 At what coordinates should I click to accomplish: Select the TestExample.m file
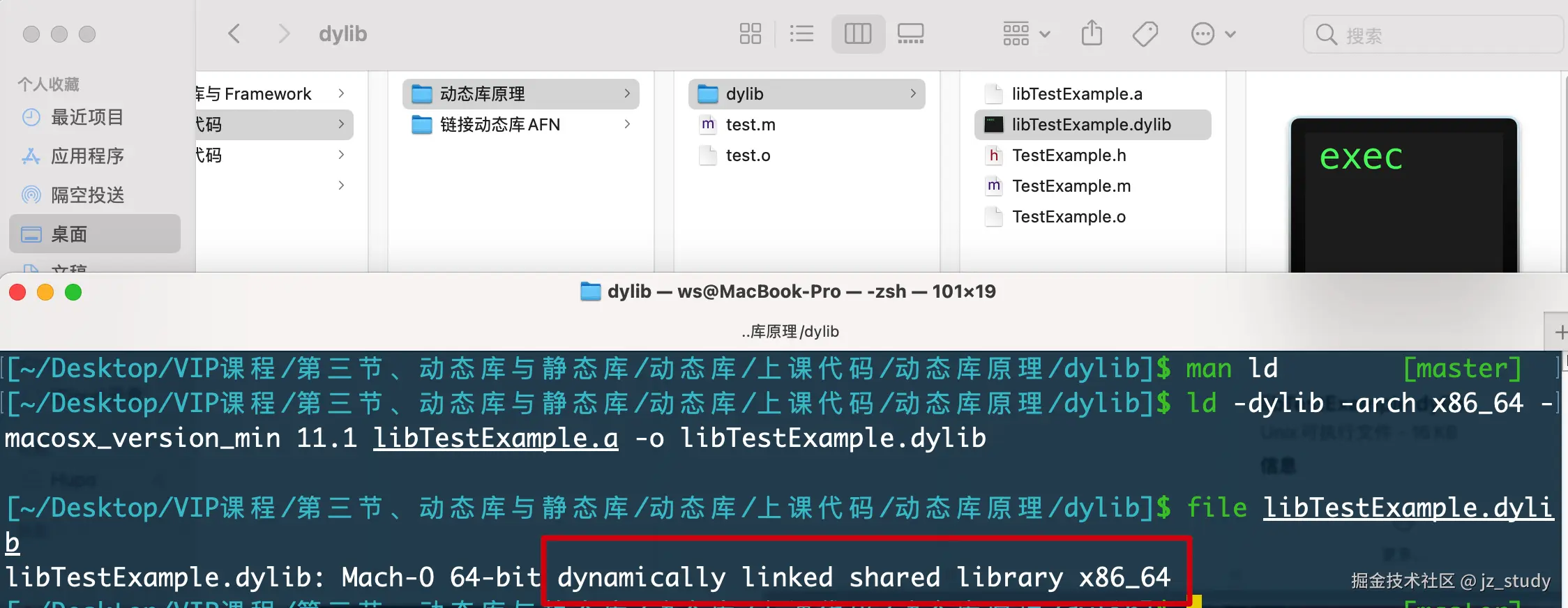point(1093,185)
